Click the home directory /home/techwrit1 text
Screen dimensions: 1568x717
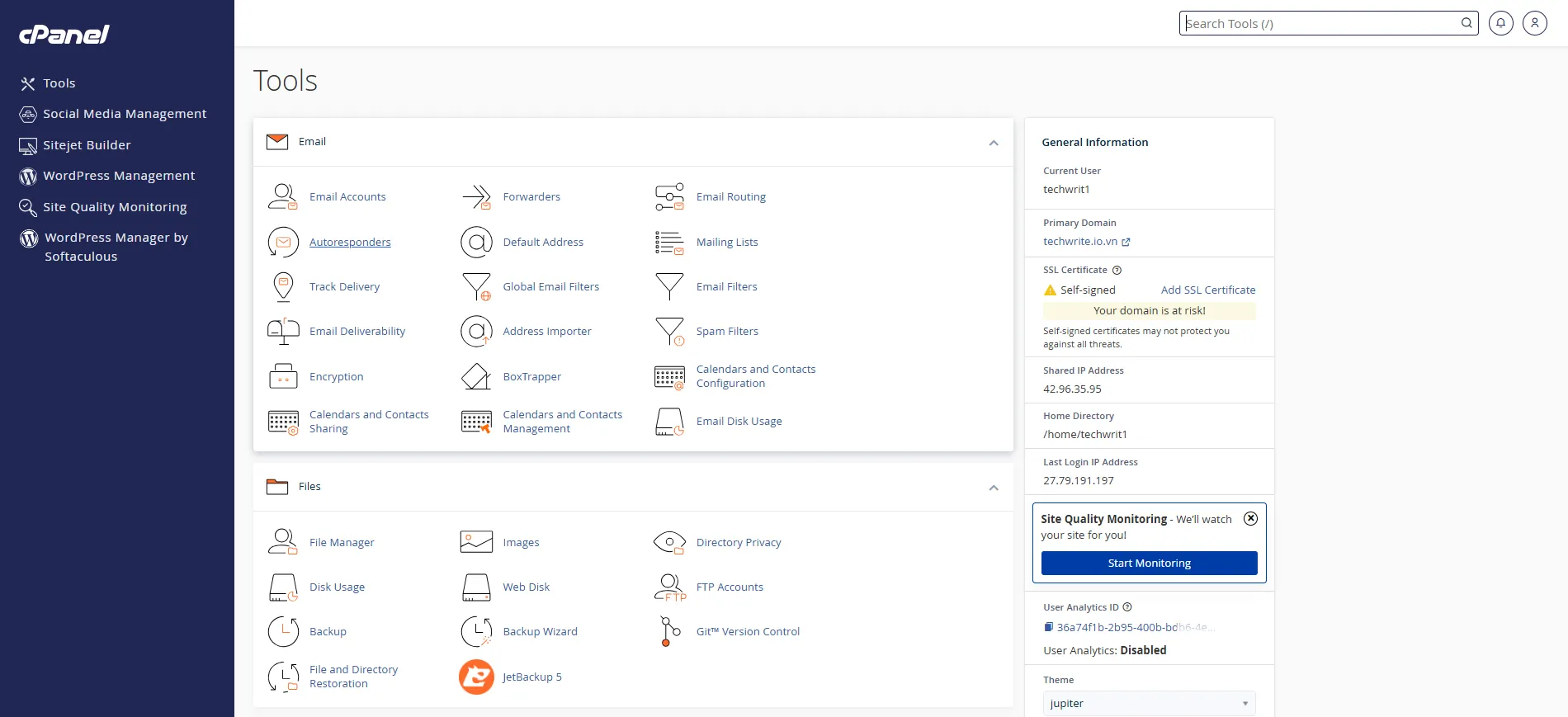point(1084,434)
